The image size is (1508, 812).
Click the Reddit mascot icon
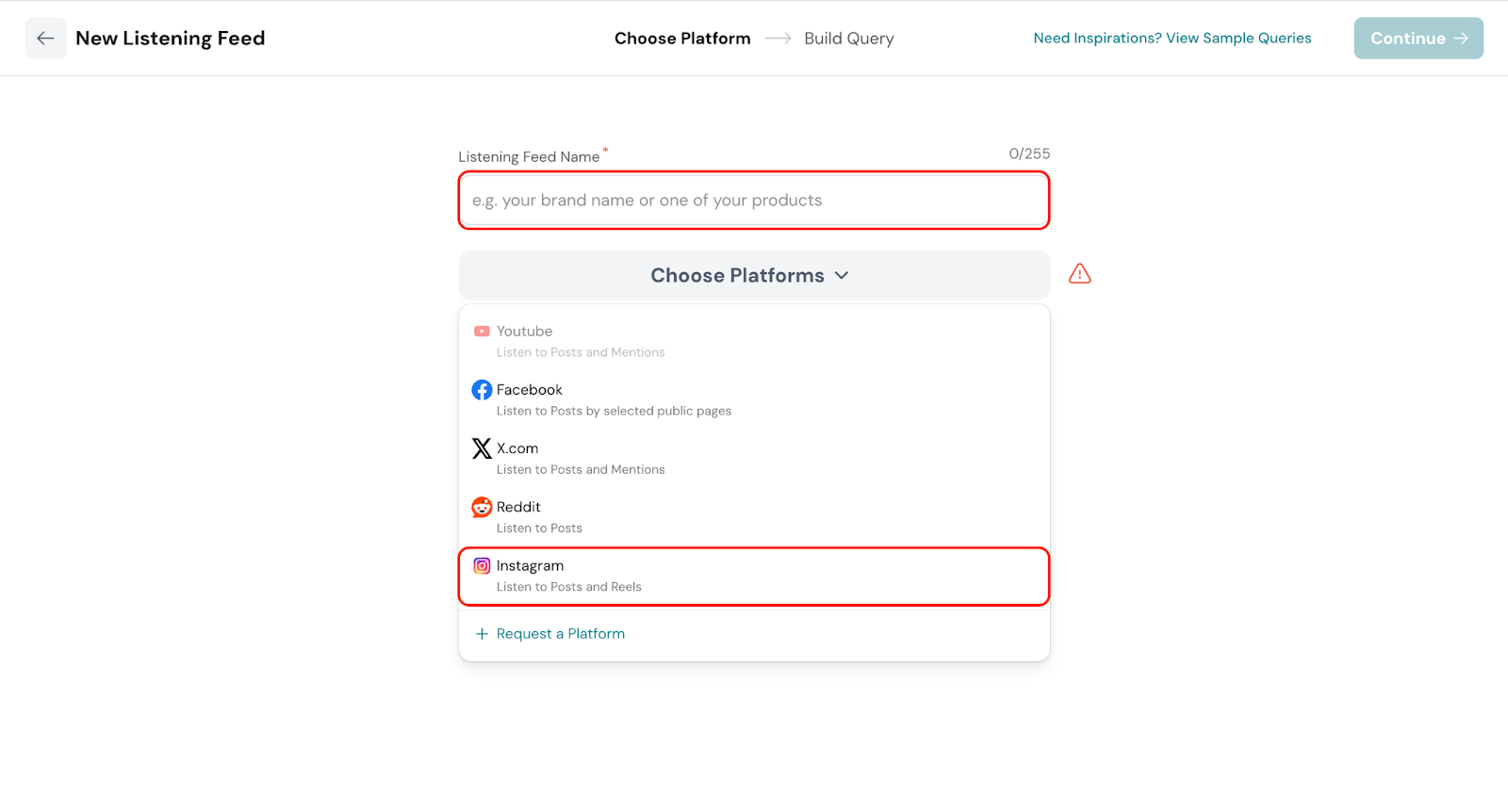(482, 507)
